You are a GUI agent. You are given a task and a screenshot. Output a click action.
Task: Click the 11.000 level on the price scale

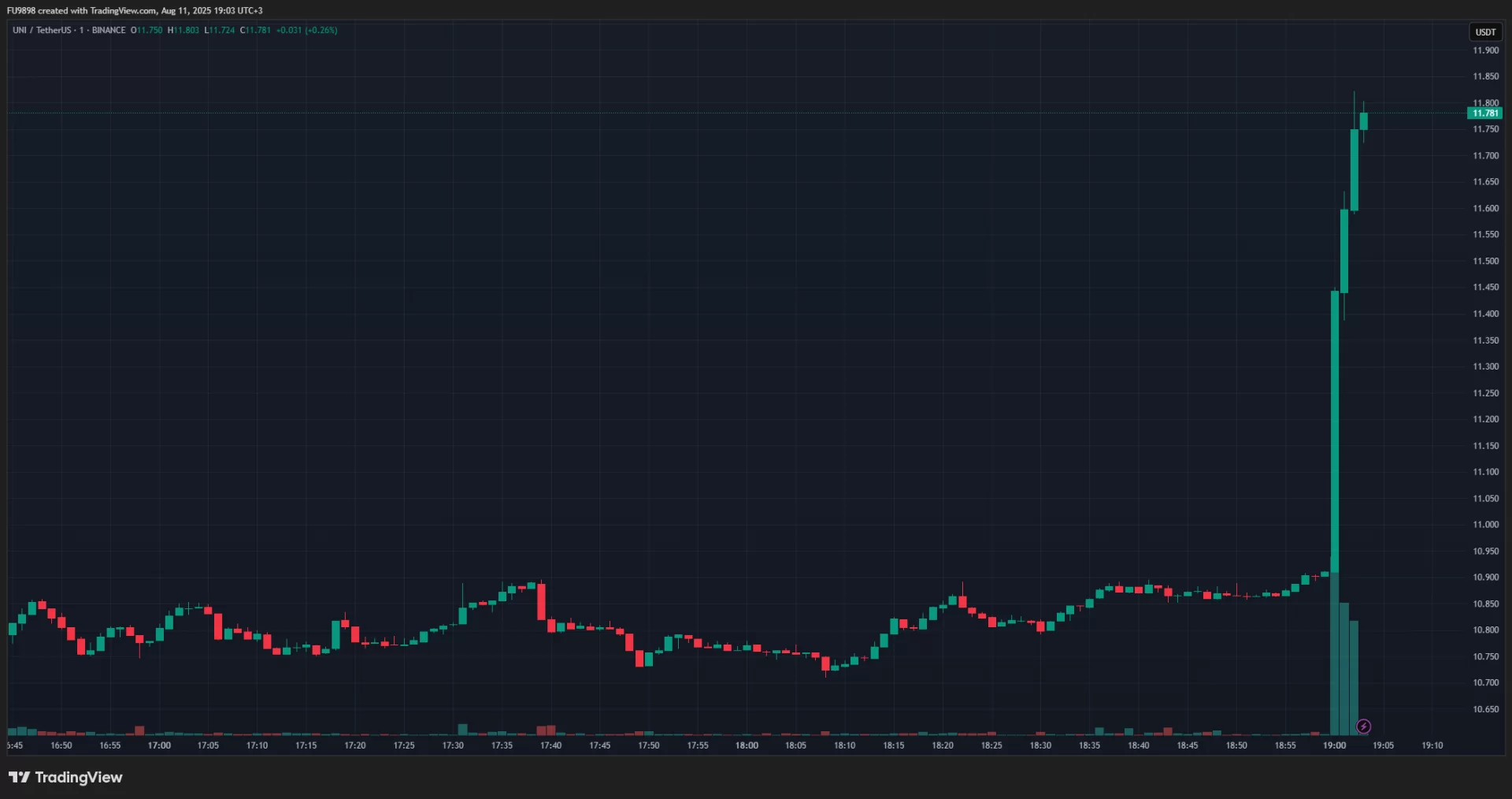pos(1485,525)
